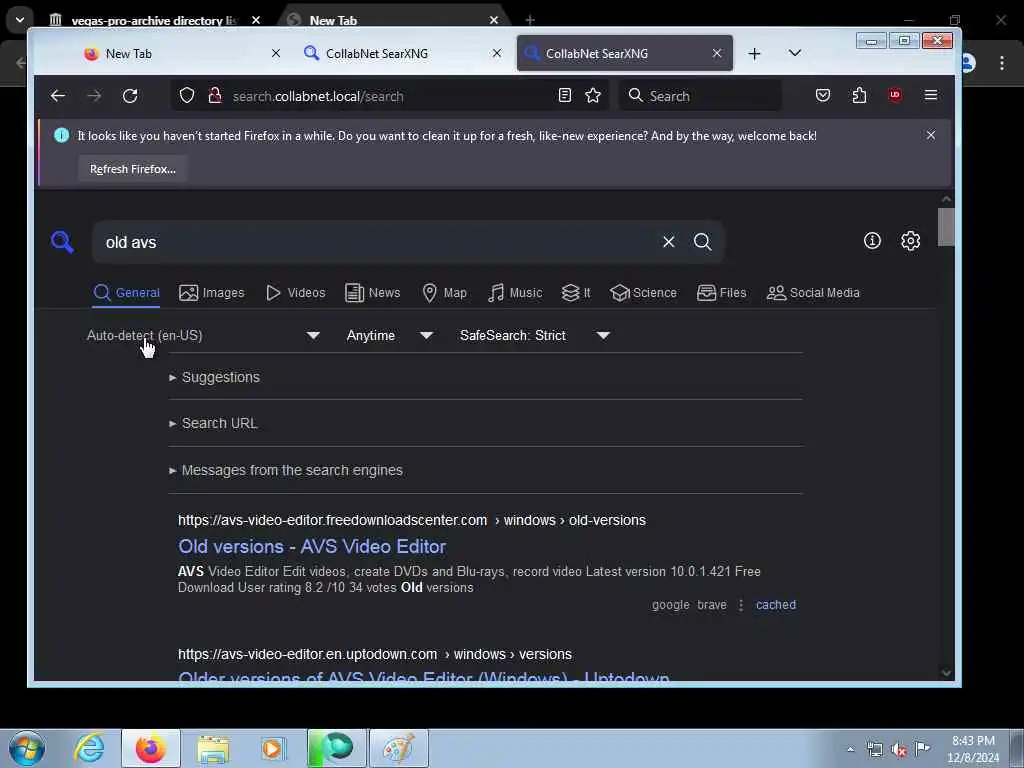Open Old versions - AVS Video Editor result

(312, 546)
